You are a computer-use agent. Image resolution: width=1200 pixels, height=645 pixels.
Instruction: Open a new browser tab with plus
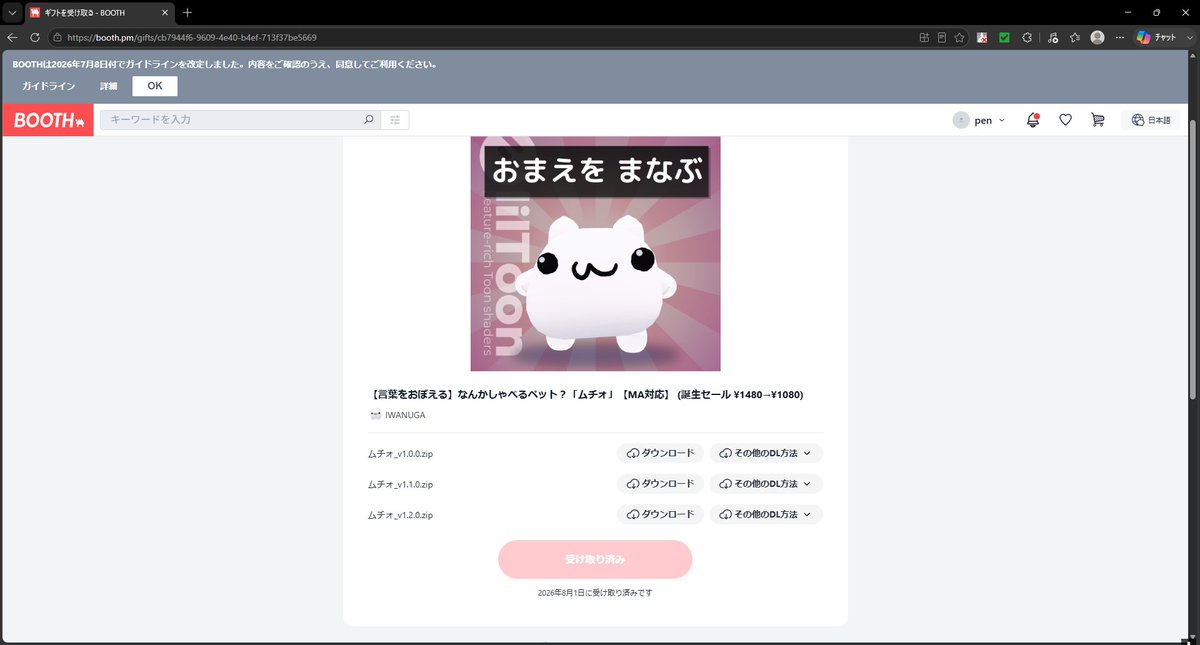187,12
